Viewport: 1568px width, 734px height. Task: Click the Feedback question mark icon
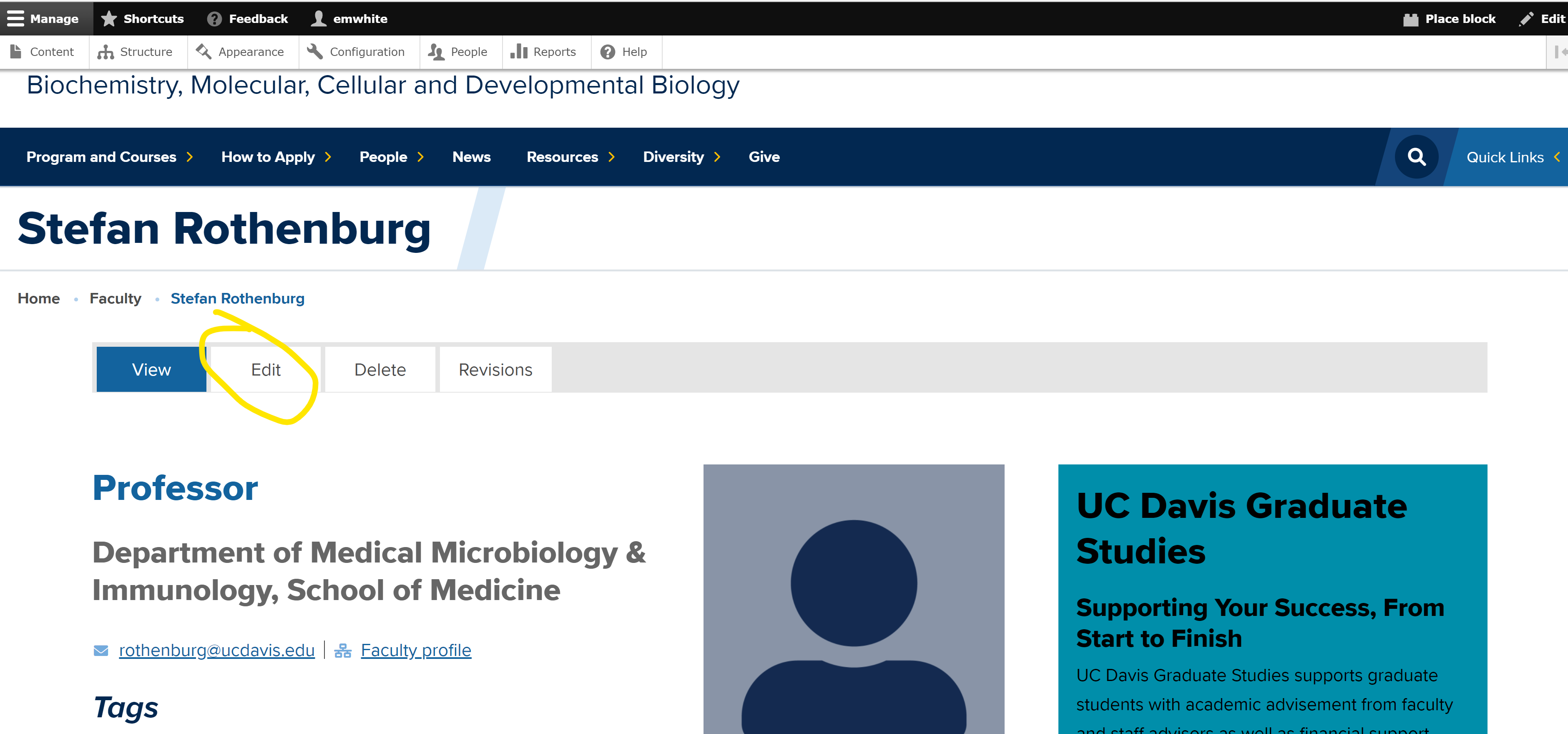[x=214, y=19]
